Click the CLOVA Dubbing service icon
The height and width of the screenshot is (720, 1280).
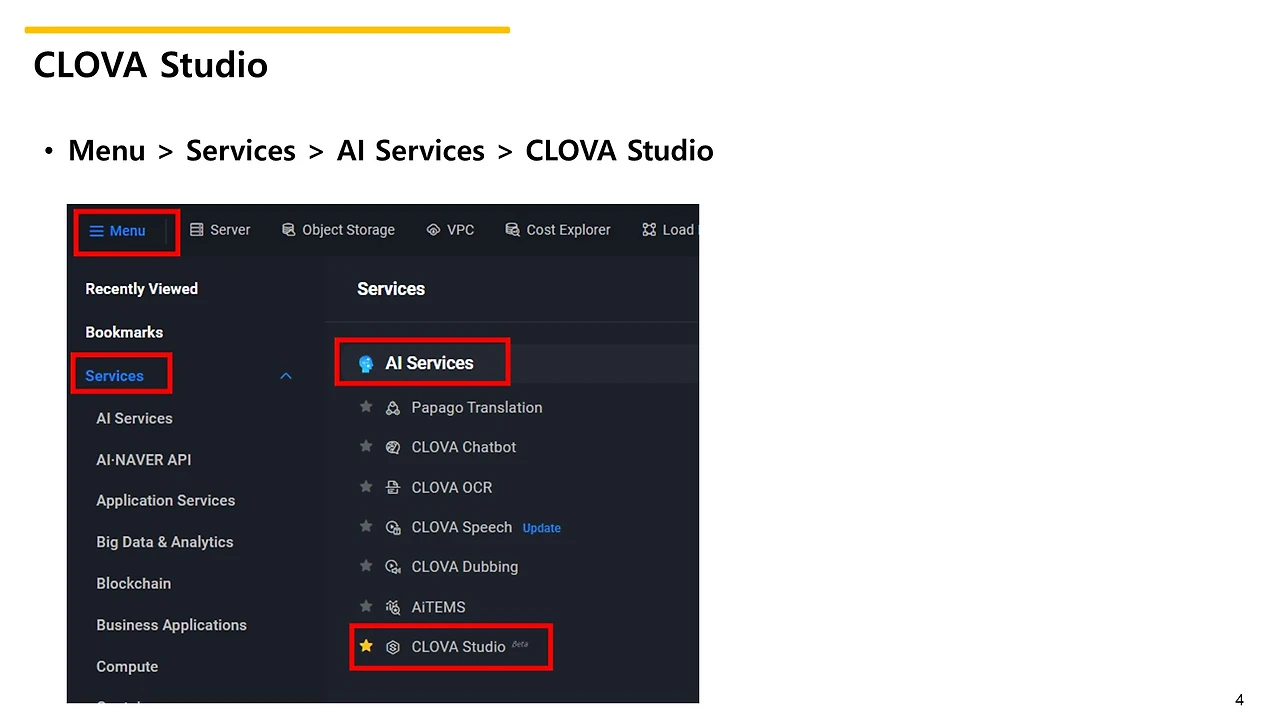[x=393, y=567]
